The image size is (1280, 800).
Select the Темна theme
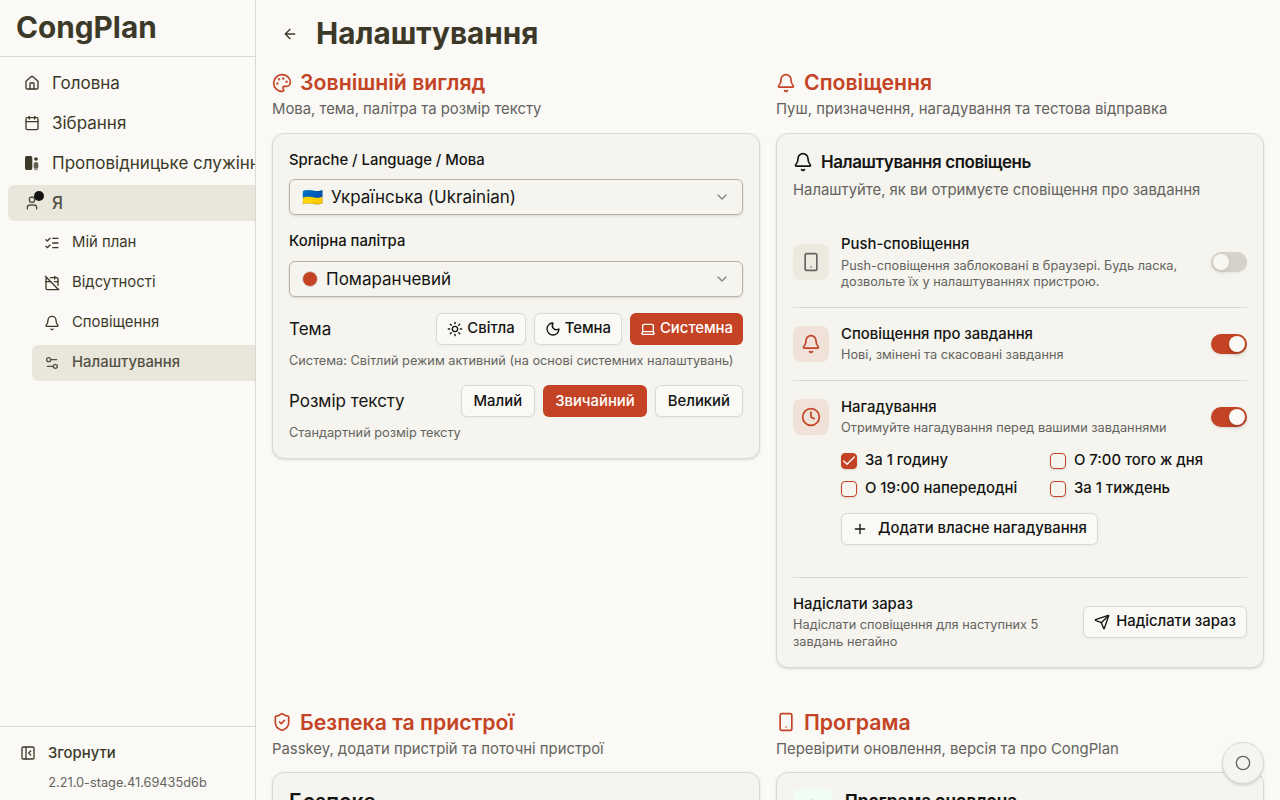point(578,329)
